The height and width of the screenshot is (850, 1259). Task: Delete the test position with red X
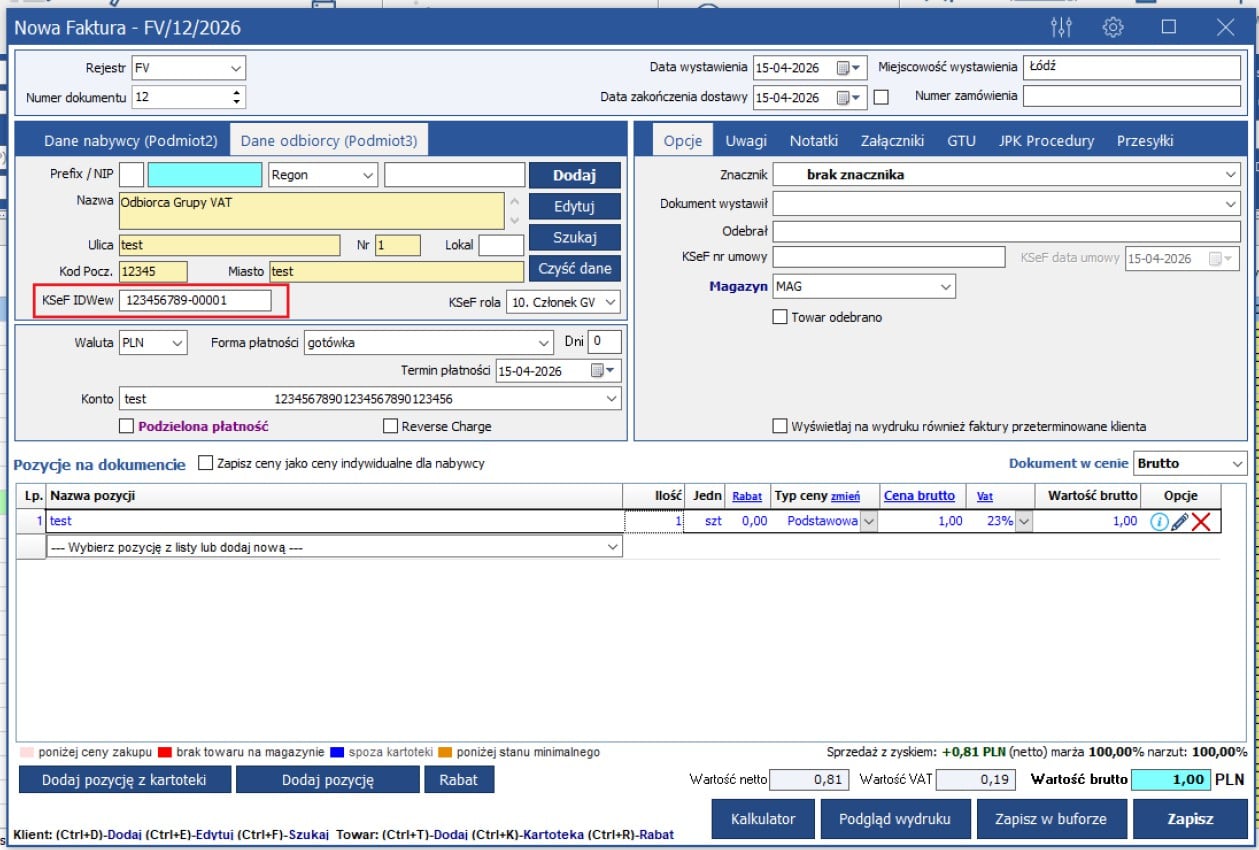tap(1200, 521)
